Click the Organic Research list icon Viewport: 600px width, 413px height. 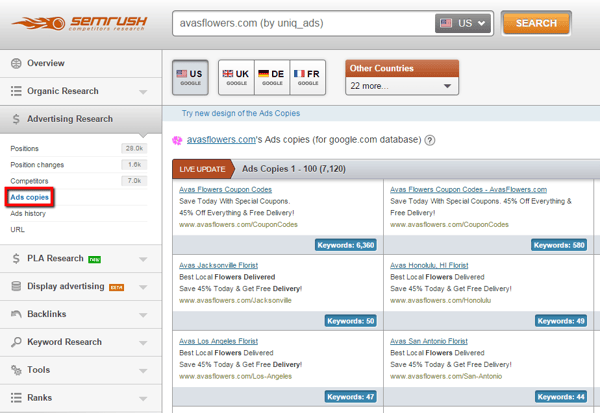[x=16, y=91]
